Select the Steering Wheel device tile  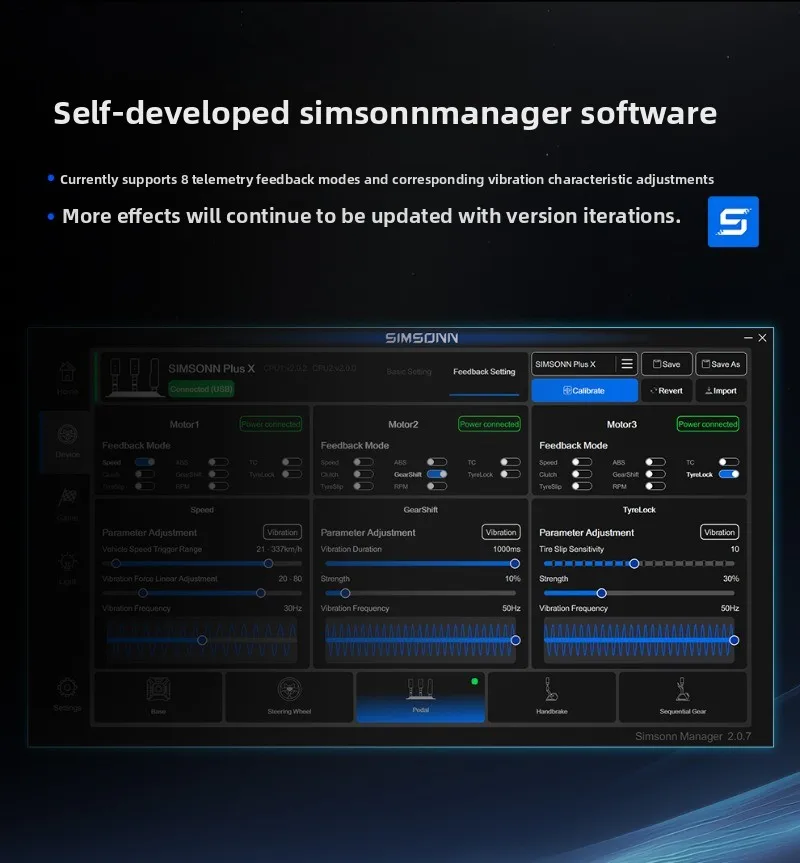click(289, 697)
